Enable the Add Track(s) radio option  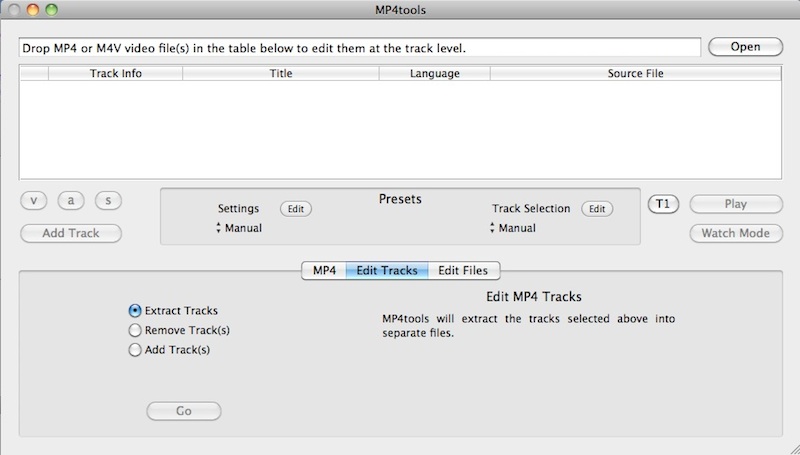pos(135,350)
